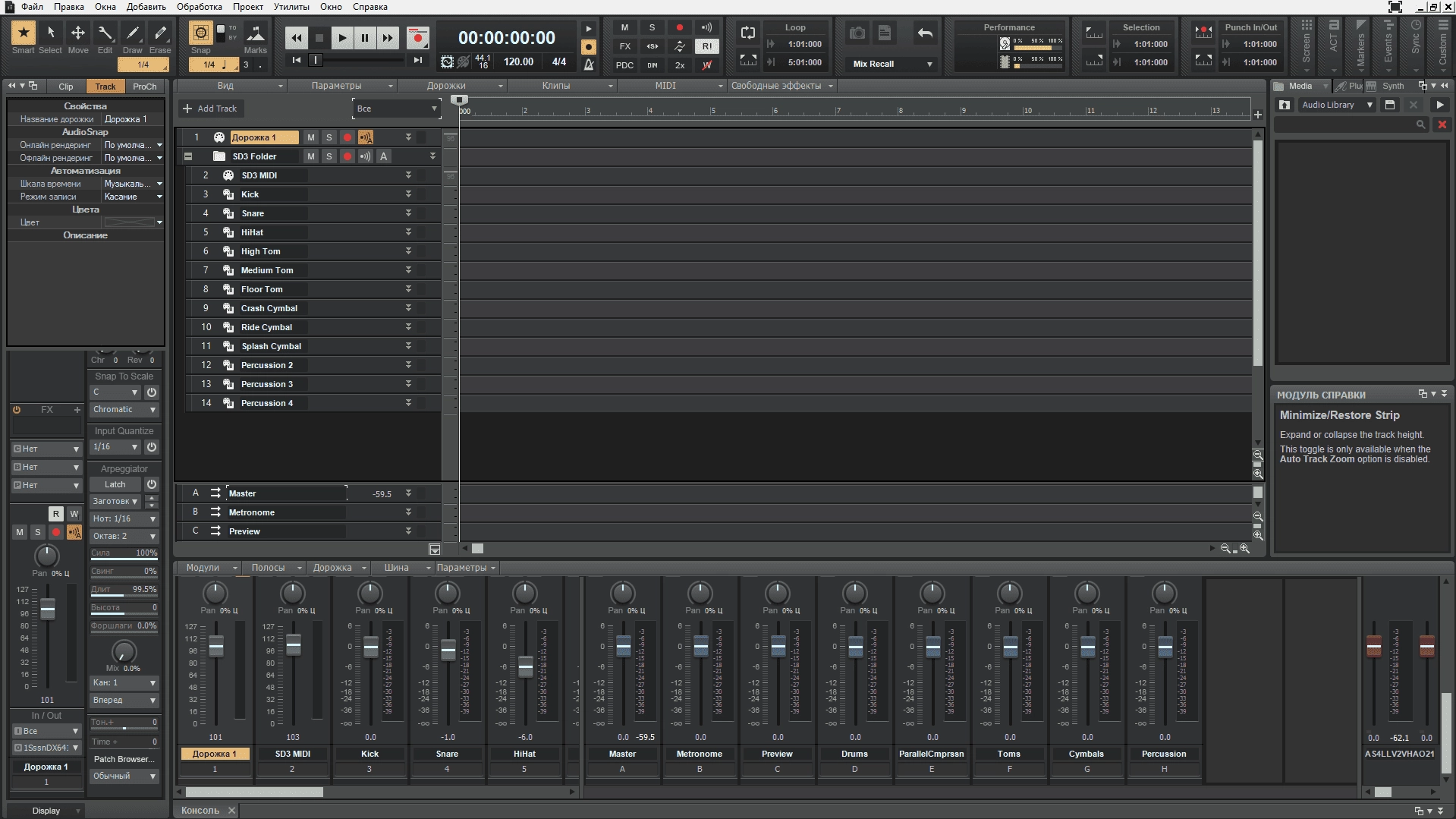Click the Audio Library play preview button
The height and width of the screenshot is (819, 1456).
(1439, 105)
